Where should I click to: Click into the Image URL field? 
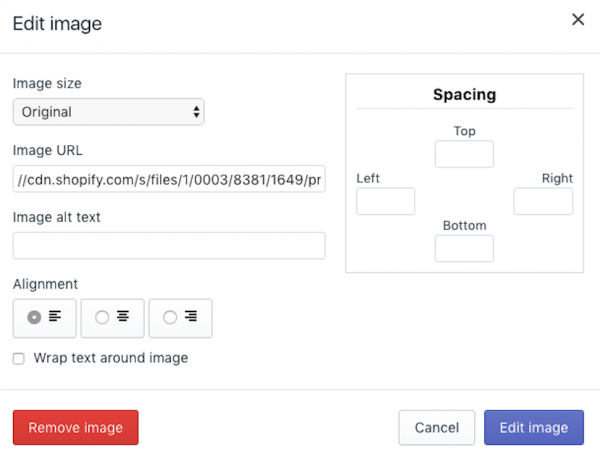(168, 179)
